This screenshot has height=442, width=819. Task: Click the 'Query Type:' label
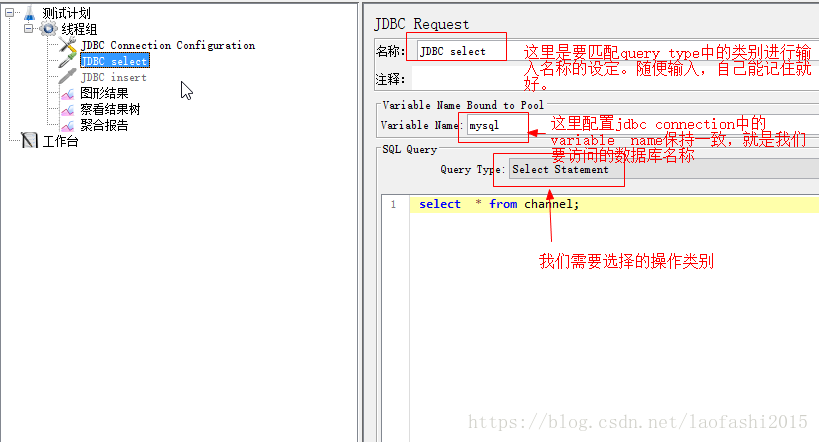tap(473, 169)
